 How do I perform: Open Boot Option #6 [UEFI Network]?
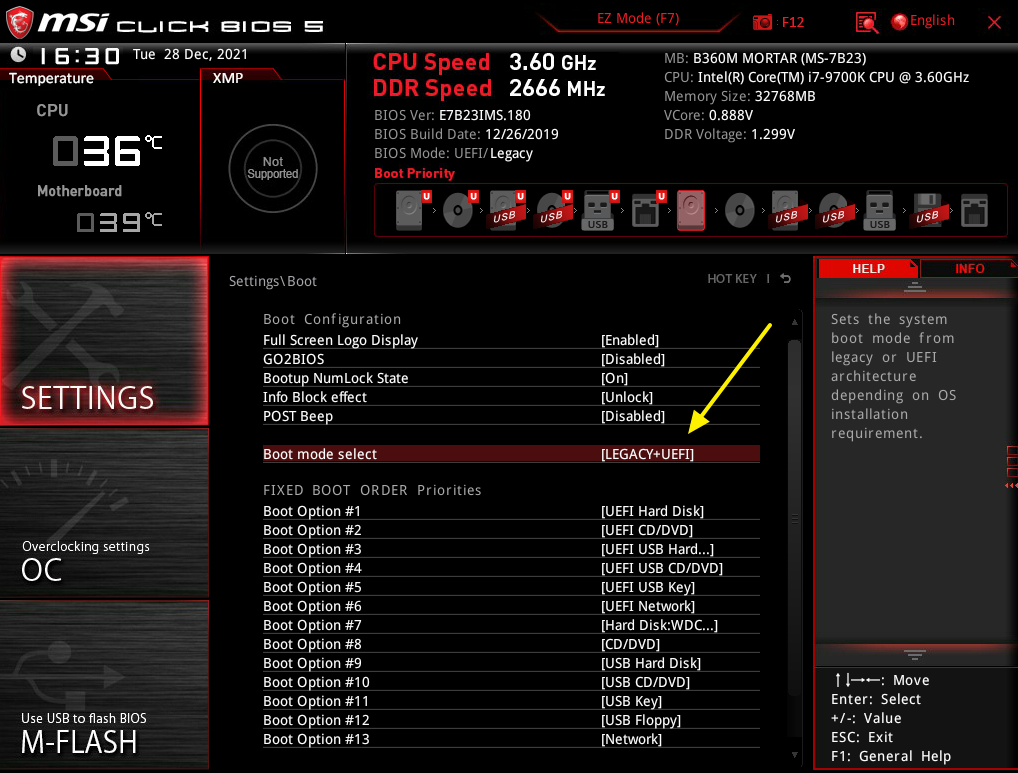tap(511, 606)
